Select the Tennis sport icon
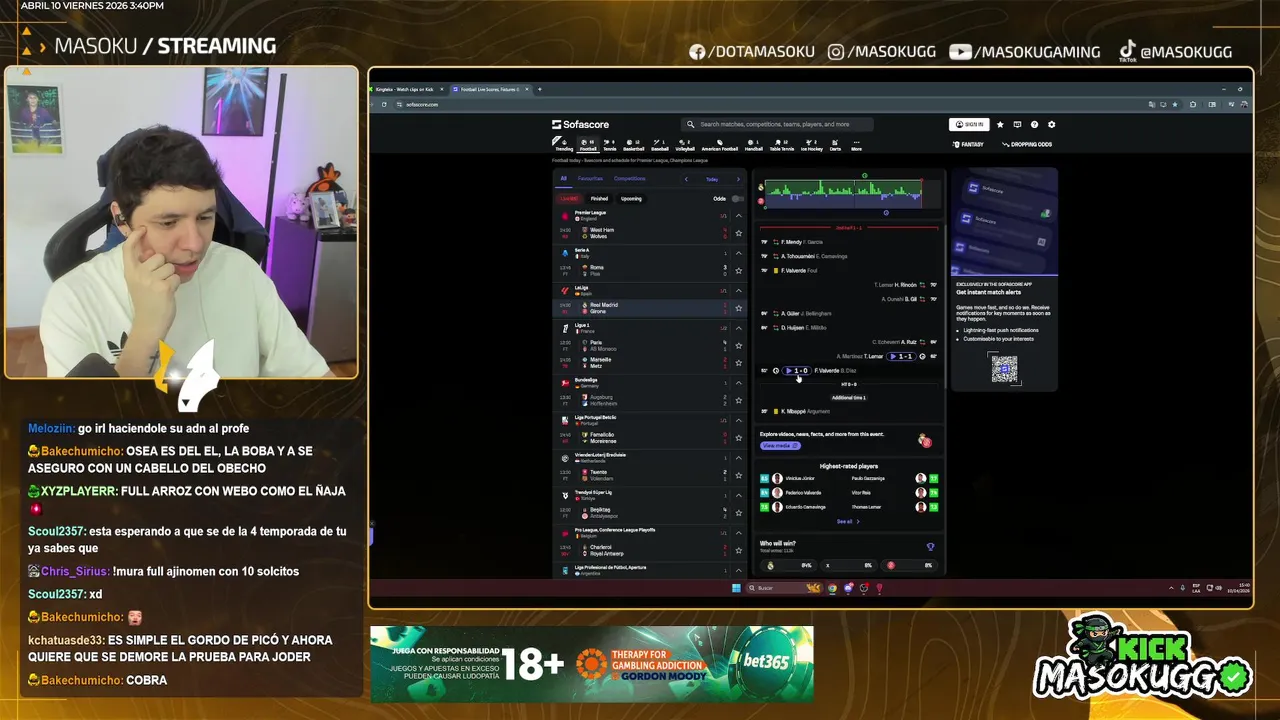The height and width of the screenshot is (720, 1280). pos(609,145)
